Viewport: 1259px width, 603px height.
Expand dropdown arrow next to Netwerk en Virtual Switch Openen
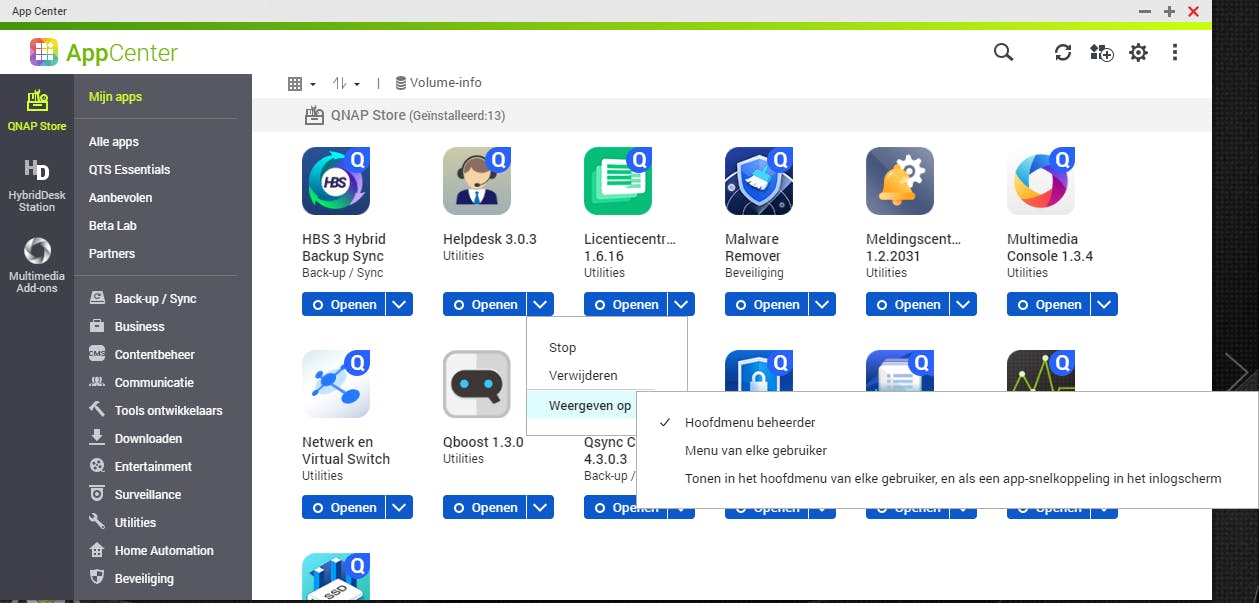pos(399,507)
